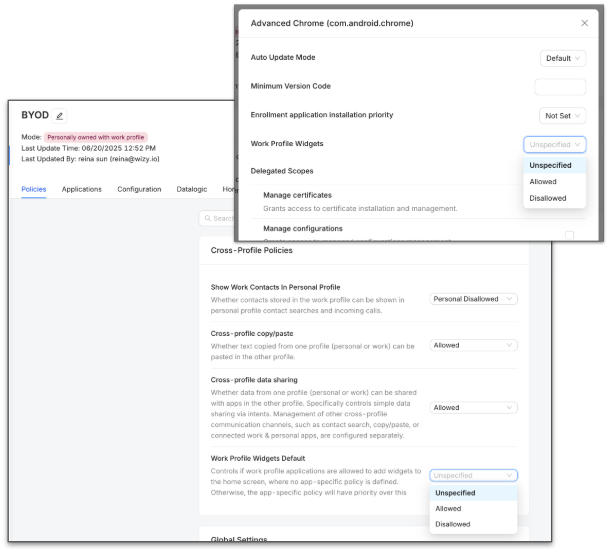Open the Auto Update Mode dropdown
The image size is (609, 549).
pos(562,58)
